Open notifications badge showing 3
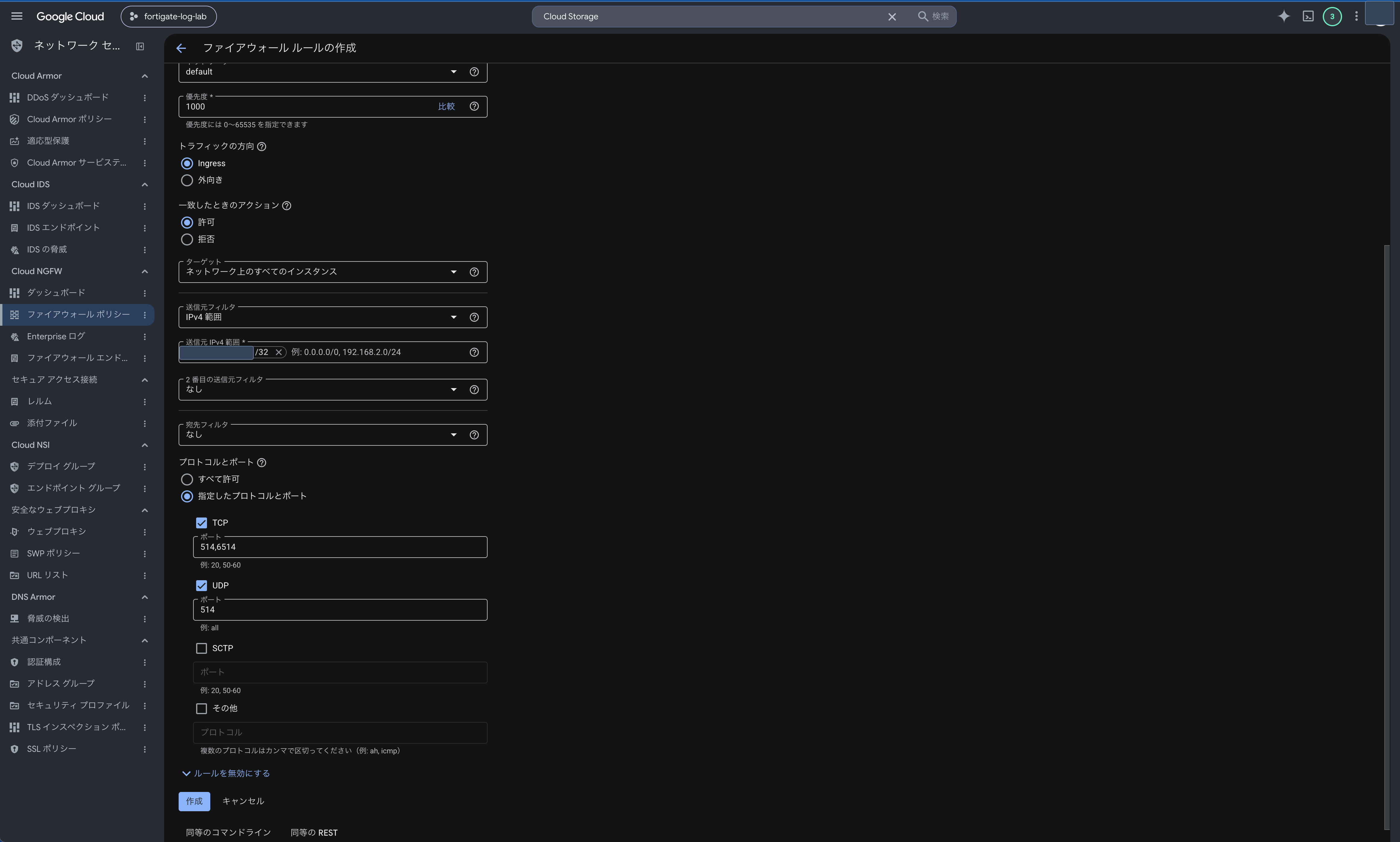1400x842 pixels. [x=1332, y=17]
